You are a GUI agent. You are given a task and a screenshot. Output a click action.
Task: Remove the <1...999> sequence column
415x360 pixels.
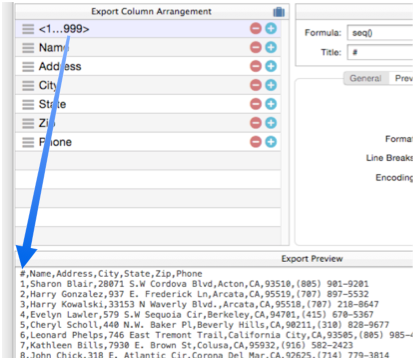[x=256, y=29]
